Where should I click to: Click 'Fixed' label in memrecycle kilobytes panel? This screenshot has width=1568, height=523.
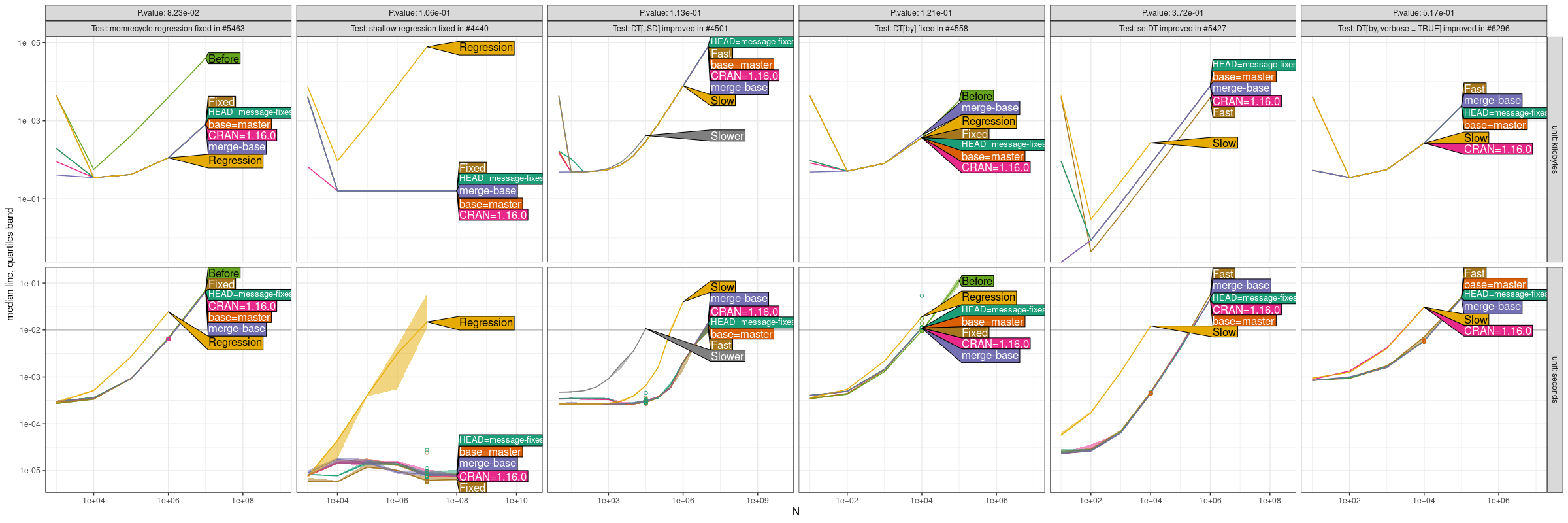pos(221,102)
